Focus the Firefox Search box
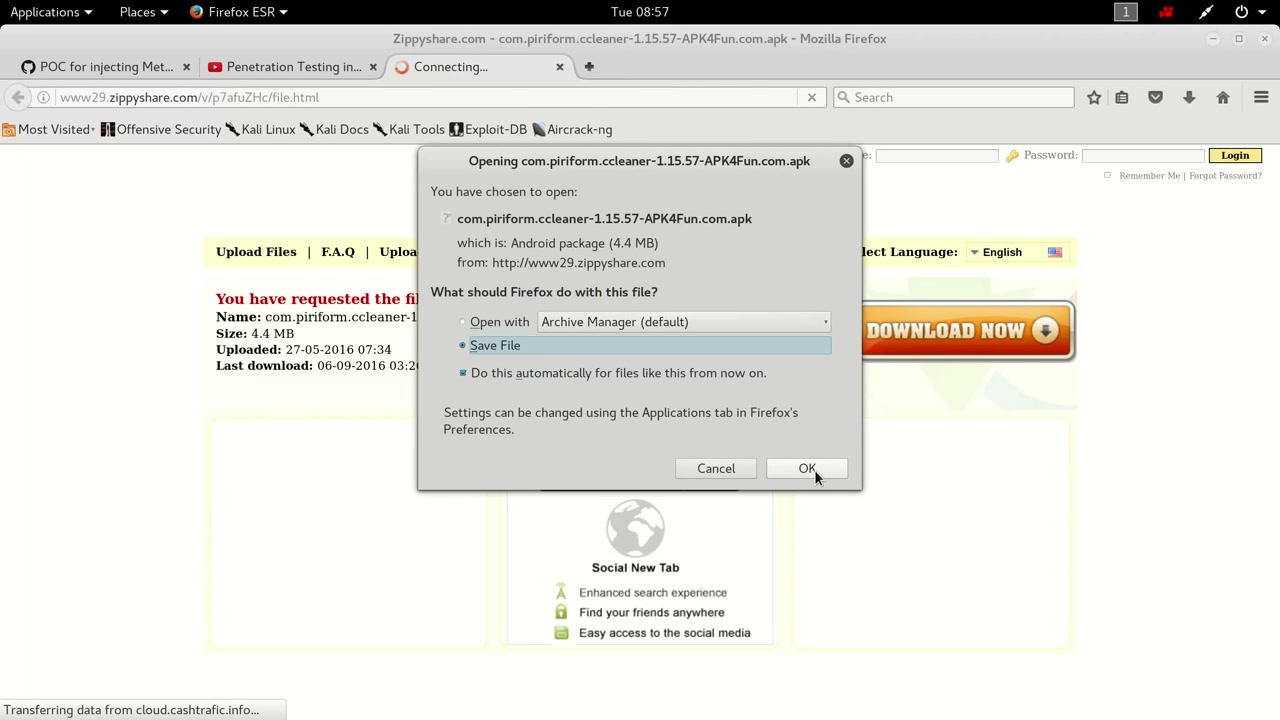Viewport: 1280px width, 720px height. tap(953, 97)
